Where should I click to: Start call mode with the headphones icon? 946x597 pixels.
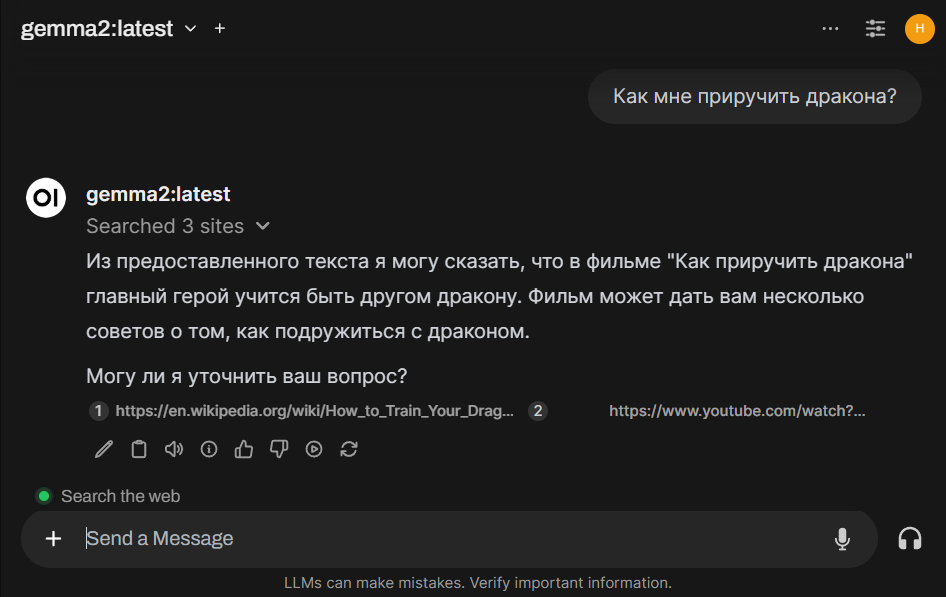coord(910,539)
